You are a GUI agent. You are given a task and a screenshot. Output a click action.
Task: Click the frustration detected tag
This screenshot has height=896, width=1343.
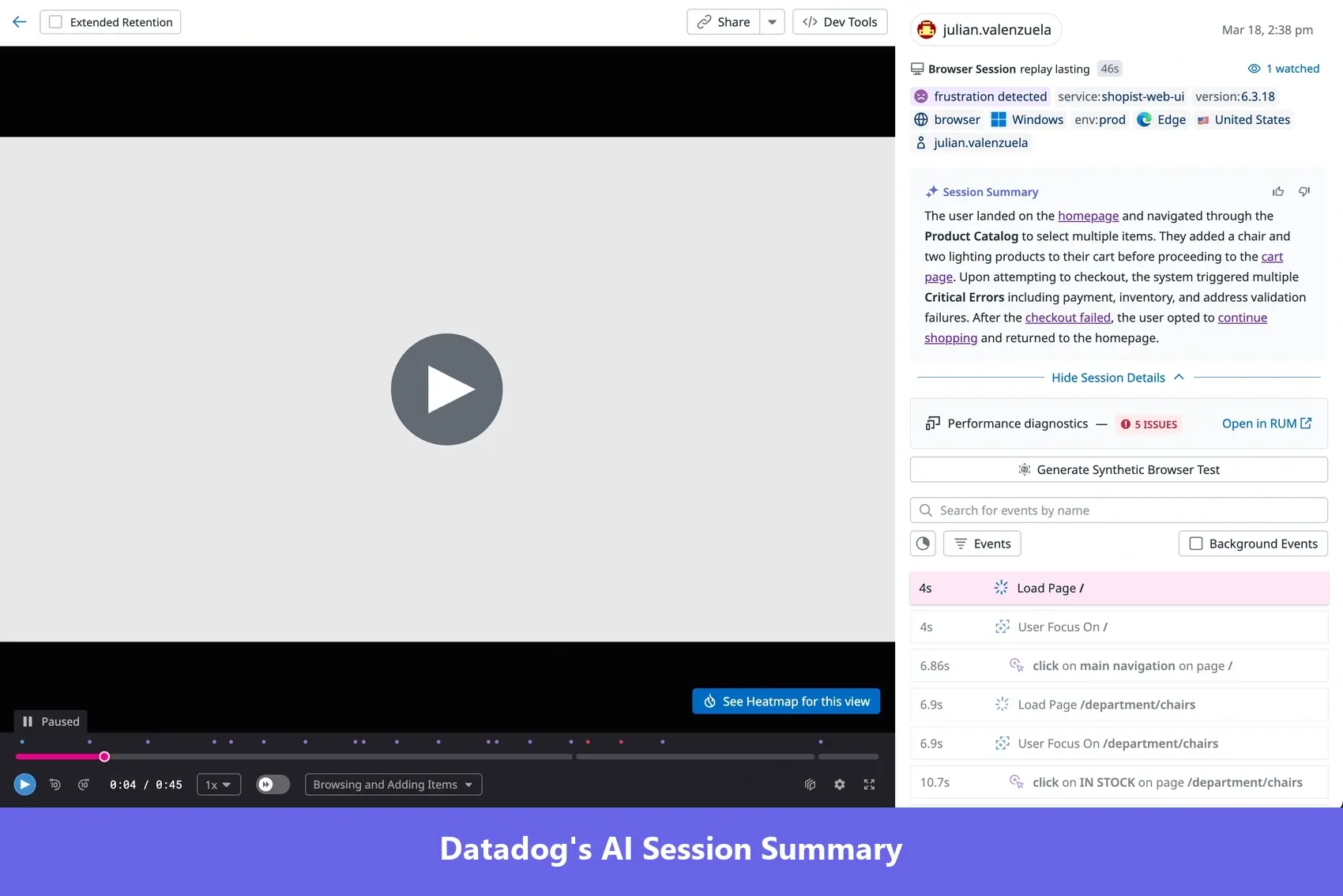click(980, 96)
